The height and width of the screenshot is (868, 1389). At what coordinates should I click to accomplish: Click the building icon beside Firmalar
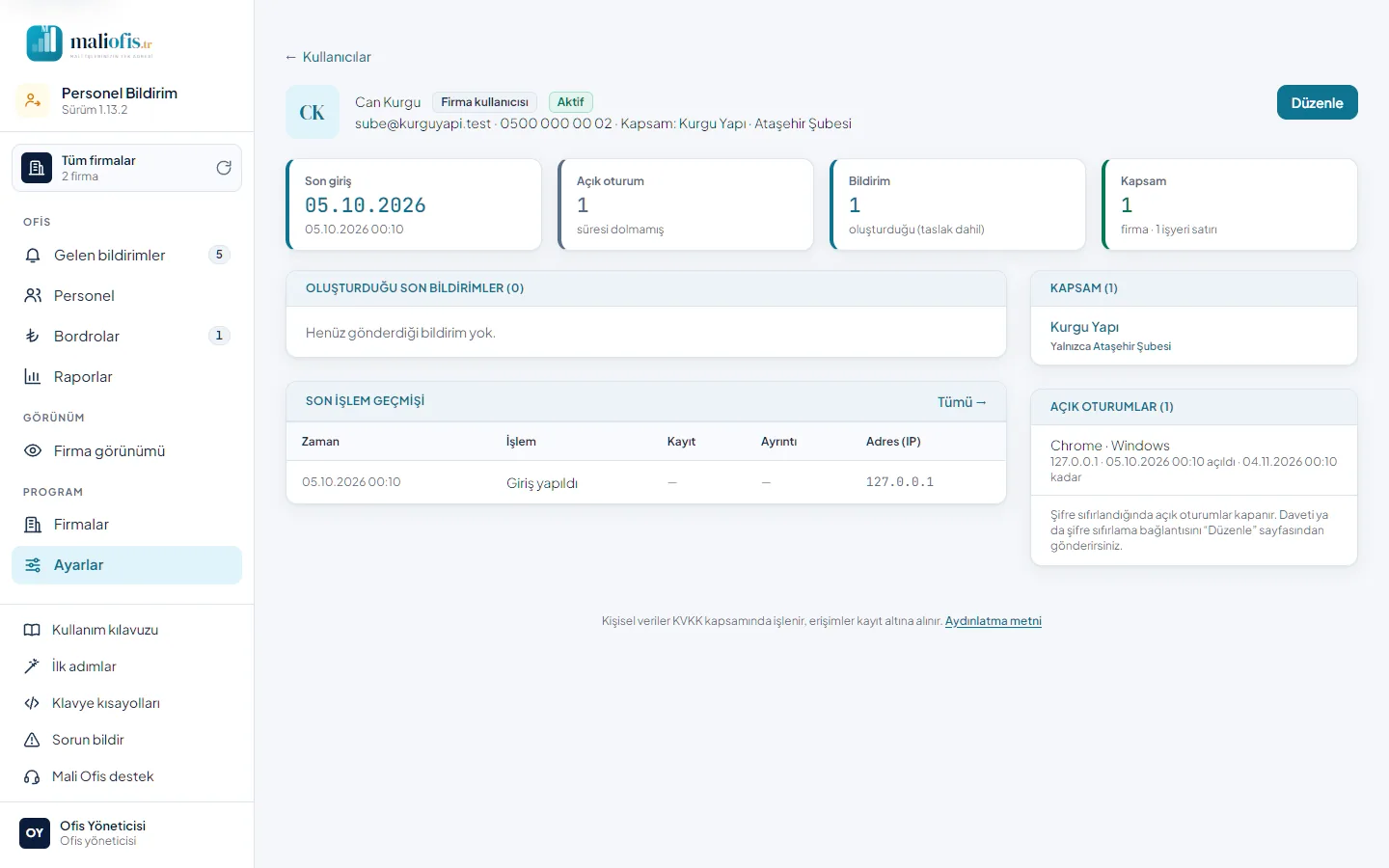tap(33, 525)
